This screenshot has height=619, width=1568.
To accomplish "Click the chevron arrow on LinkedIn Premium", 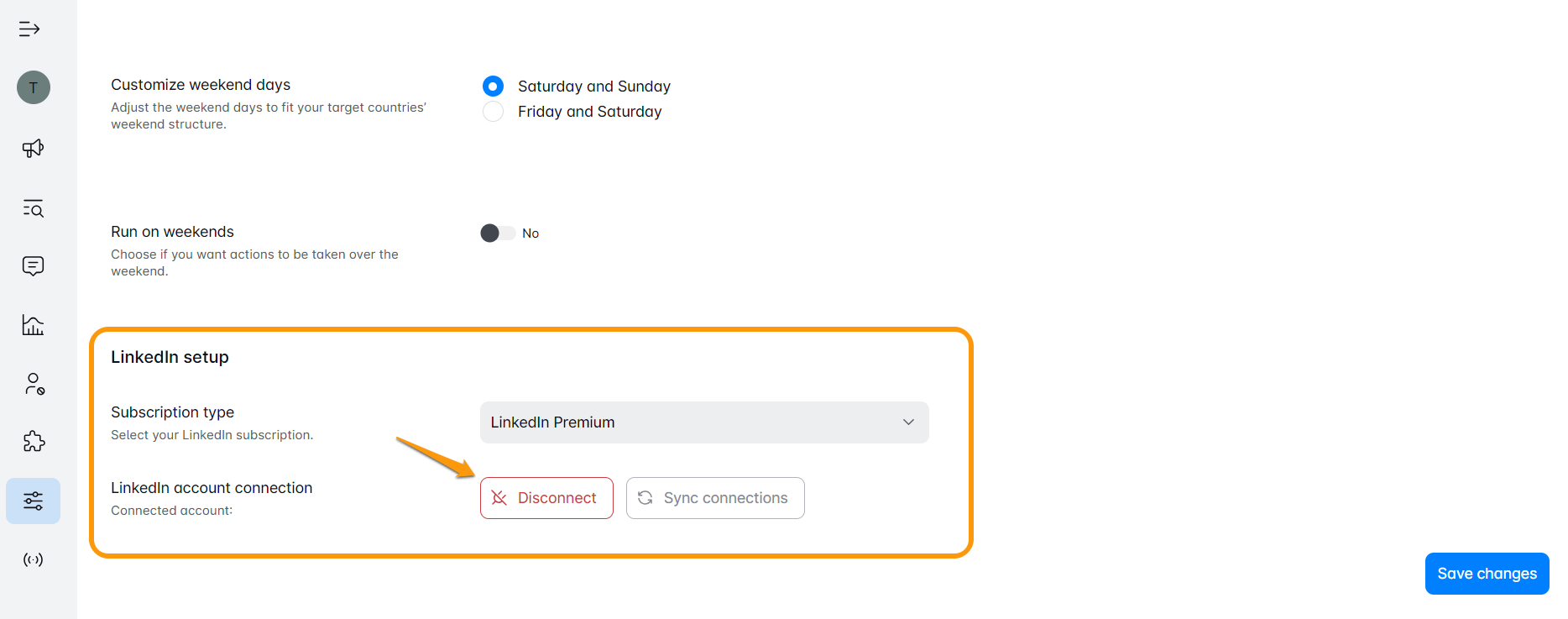I will pyautogui.click(x=908, y=422).
